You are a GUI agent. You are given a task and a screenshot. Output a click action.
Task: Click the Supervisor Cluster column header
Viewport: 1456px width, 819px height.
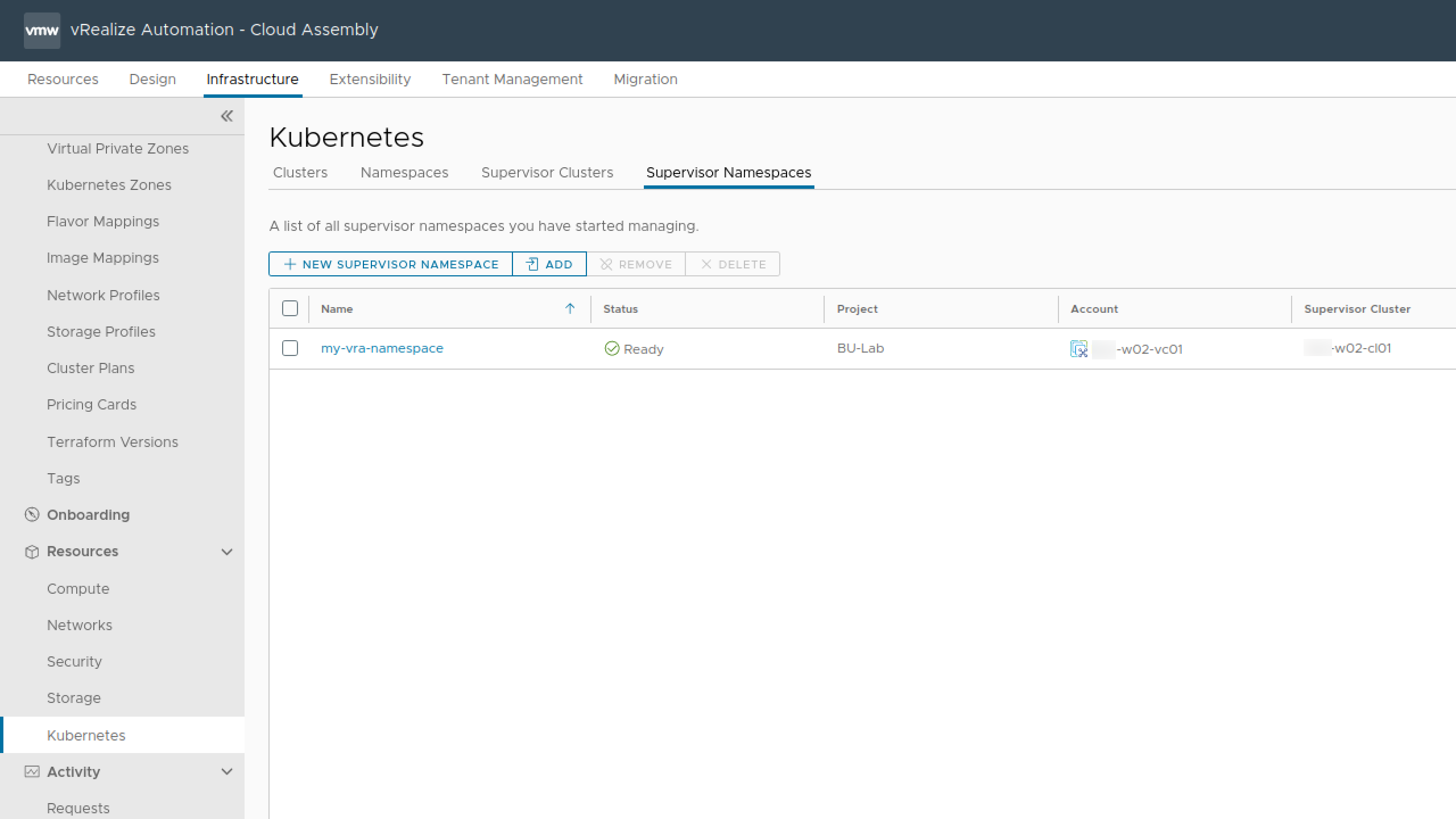(1357, 309)
